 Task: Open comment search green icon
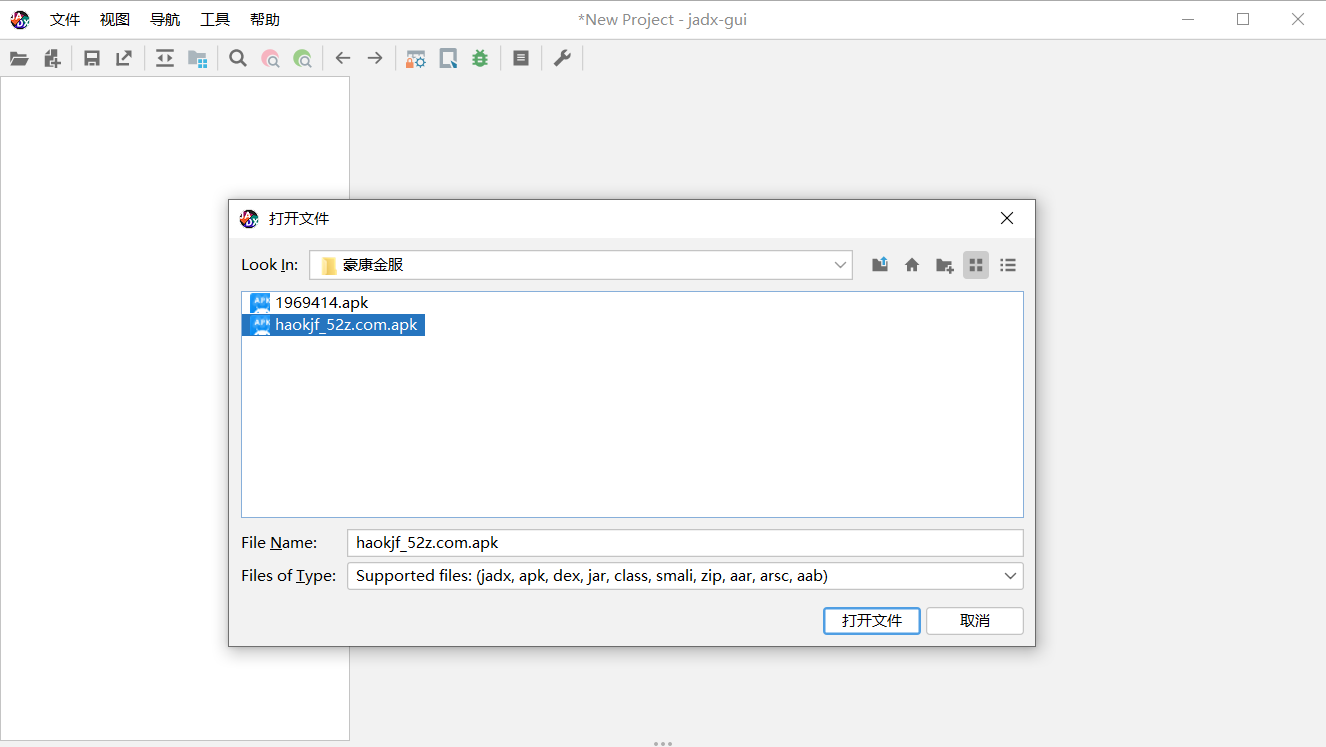pos(302,59)
